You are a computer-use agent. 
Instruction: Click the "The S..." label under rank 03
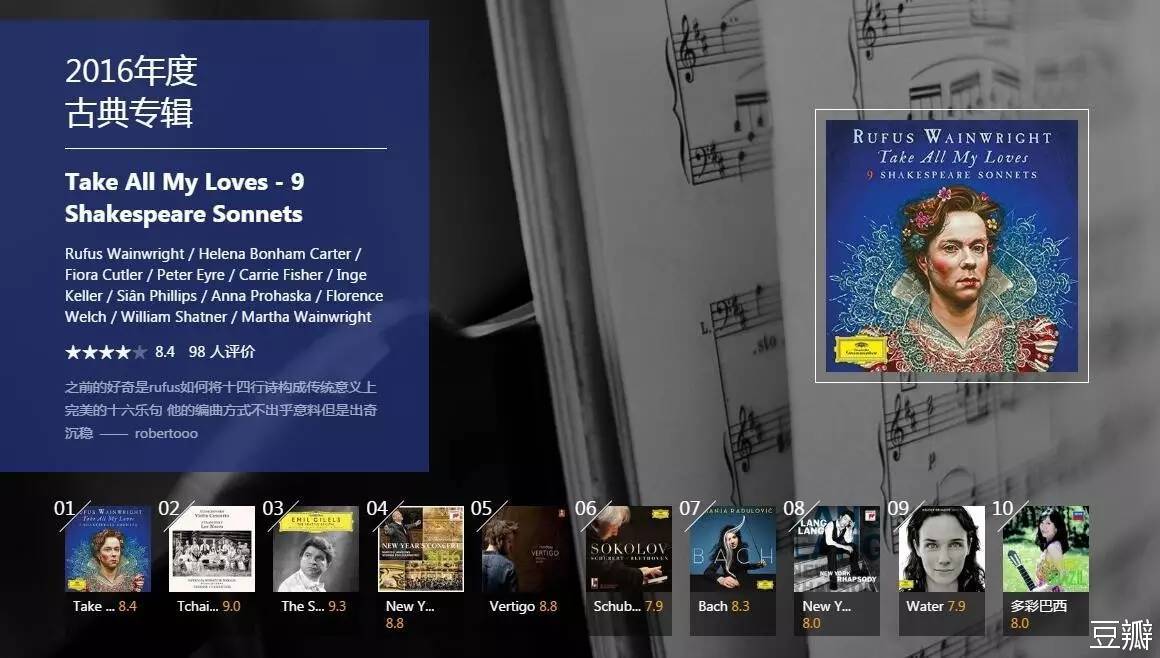[303, 606]
